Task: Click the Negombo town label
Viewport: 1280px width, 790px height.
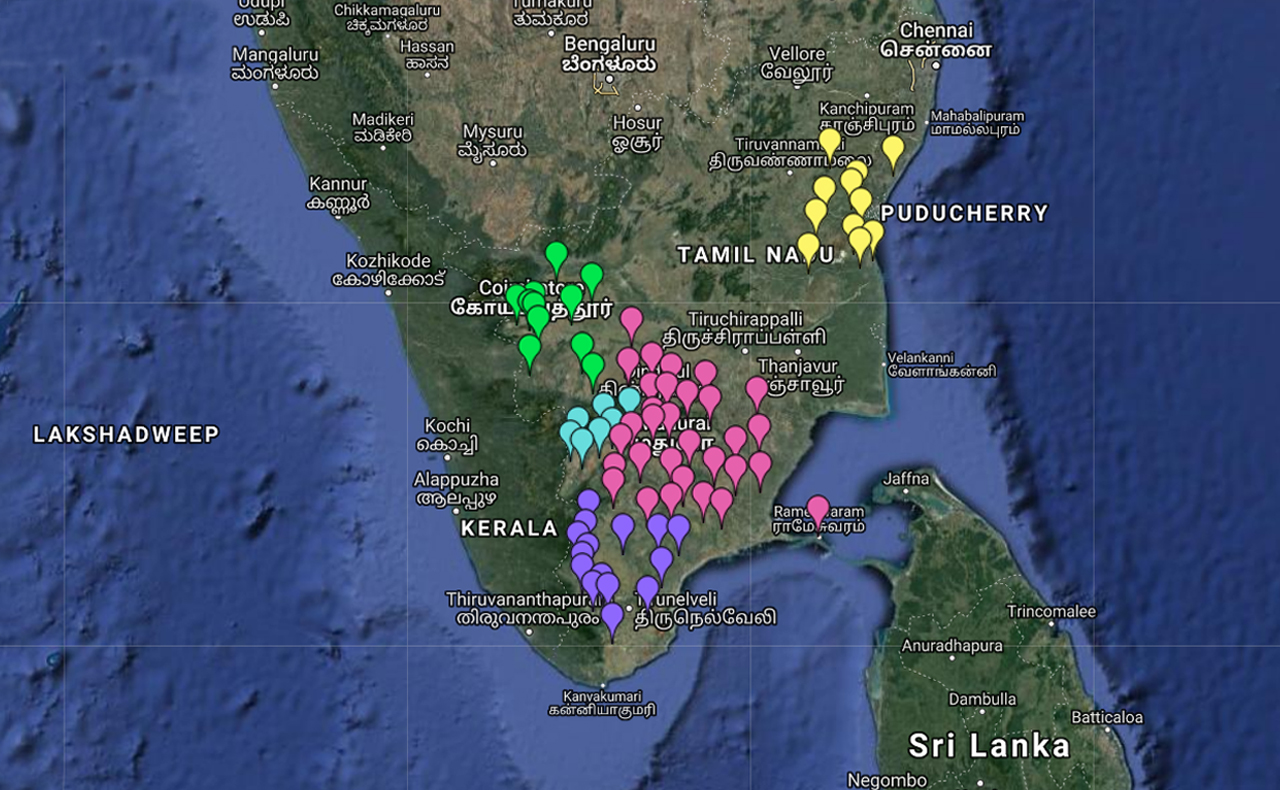Action: coord(886,780)
